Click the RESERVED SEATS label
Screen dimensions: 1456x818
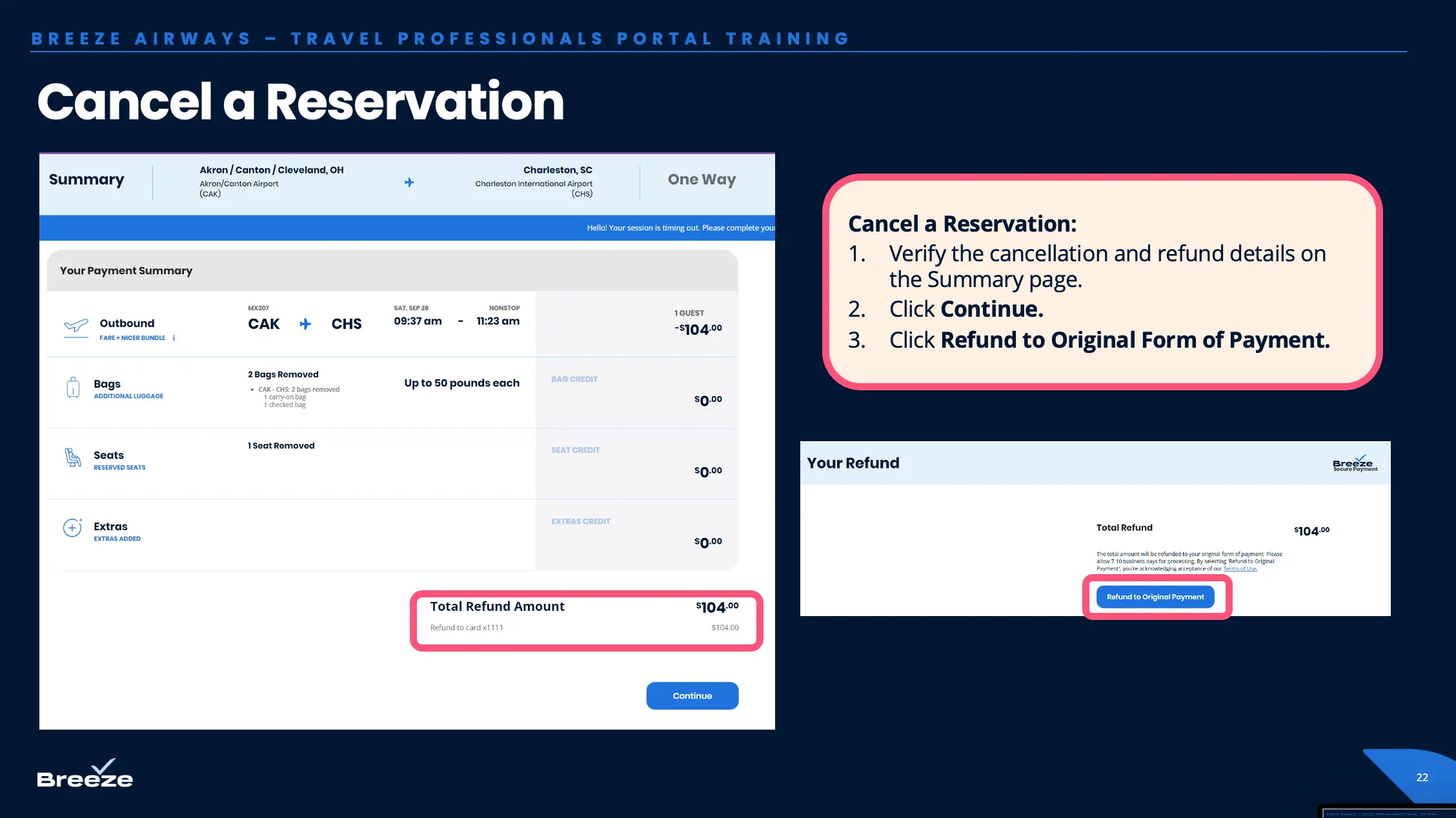pos(119,468)
